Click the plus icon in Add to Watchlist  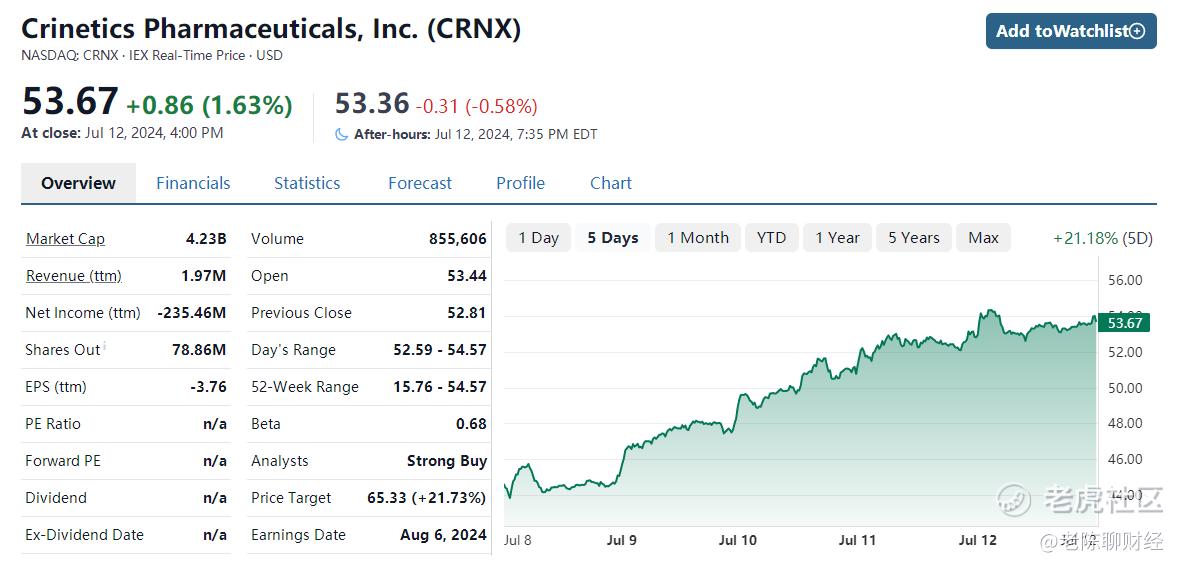[1137, 31]
